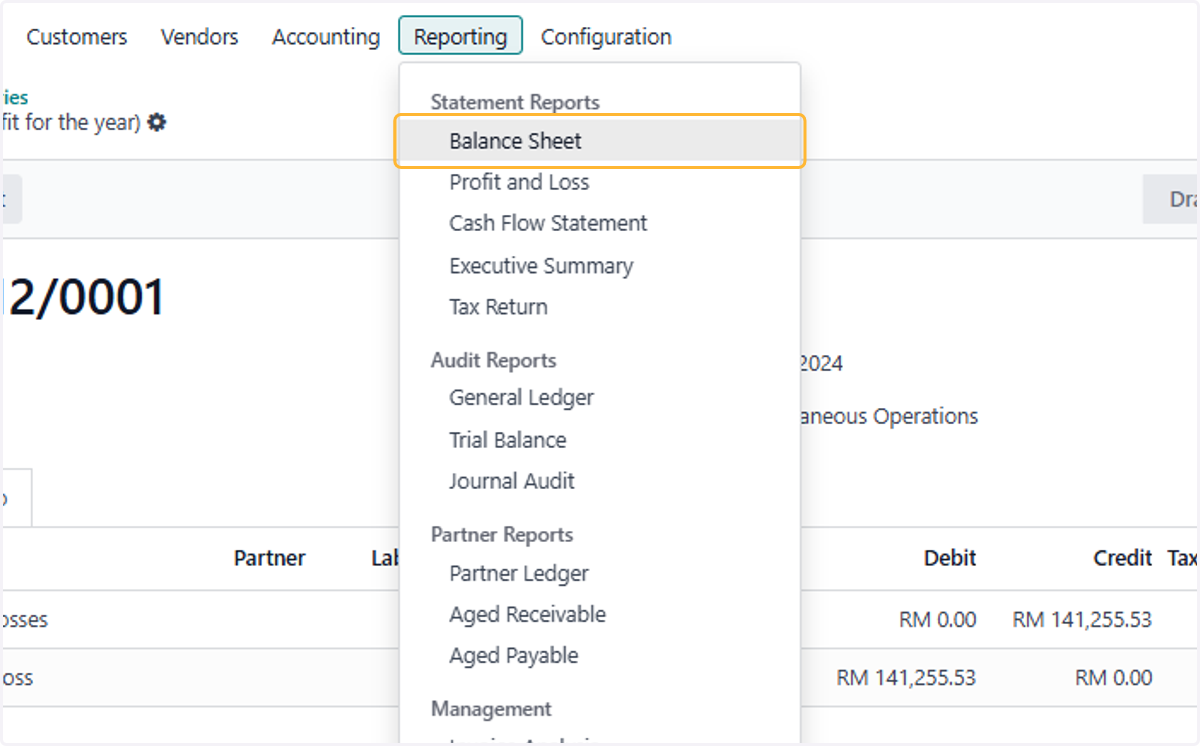Click the entry title ending in 12/0001
The width and height of the screenshot is (1200, 746).
pos(82,297)
